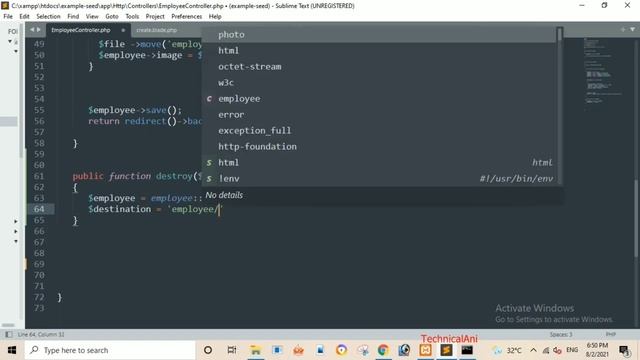Select the 'photo' autocomplete suggestion
This screenshot has width=640, height=360.
[x=380, y=35]
